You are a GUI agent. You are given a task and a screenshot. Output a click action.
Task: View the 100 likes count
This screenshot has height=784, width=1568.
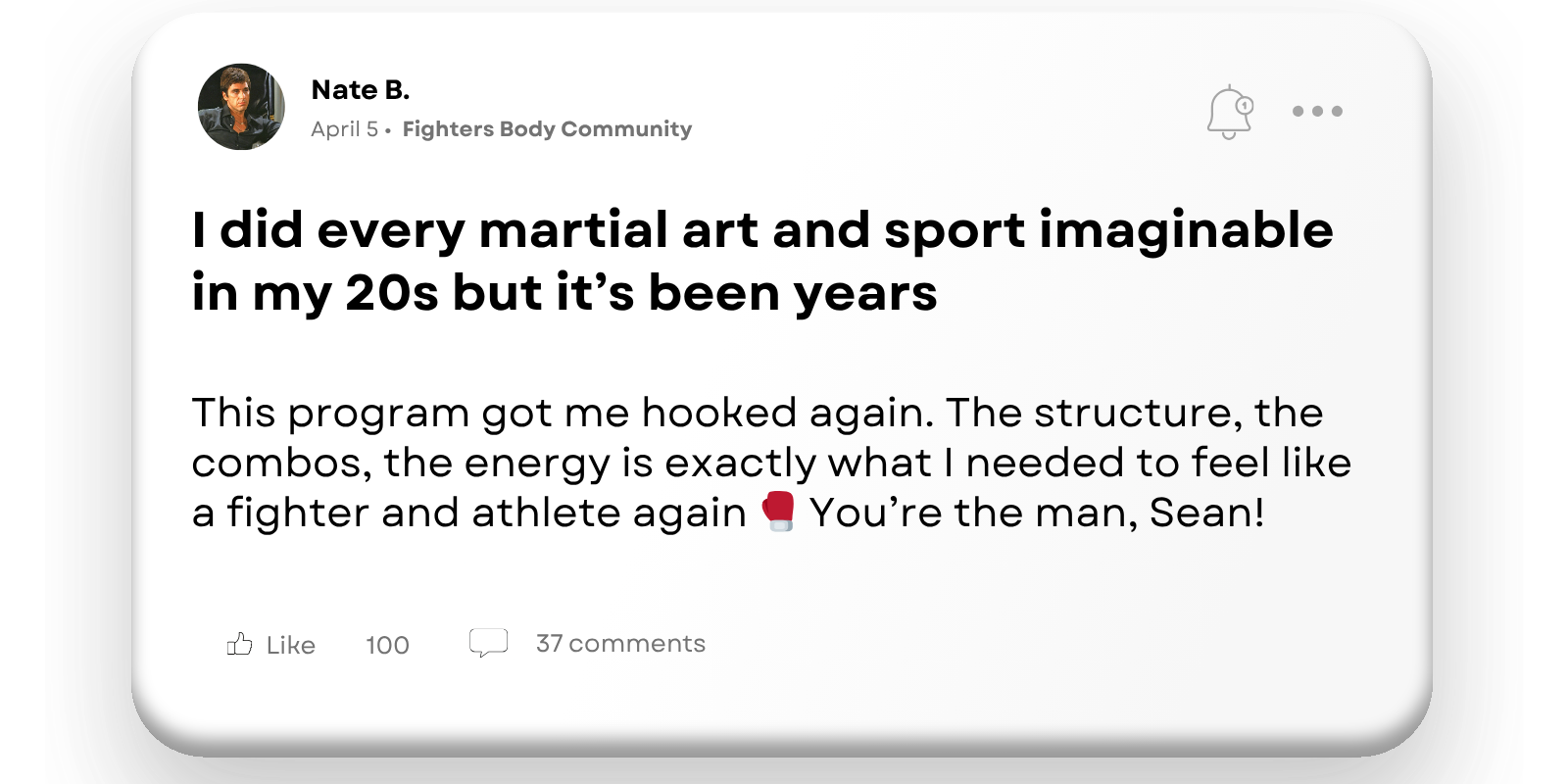pyautogui.click(x=387, y=645)
